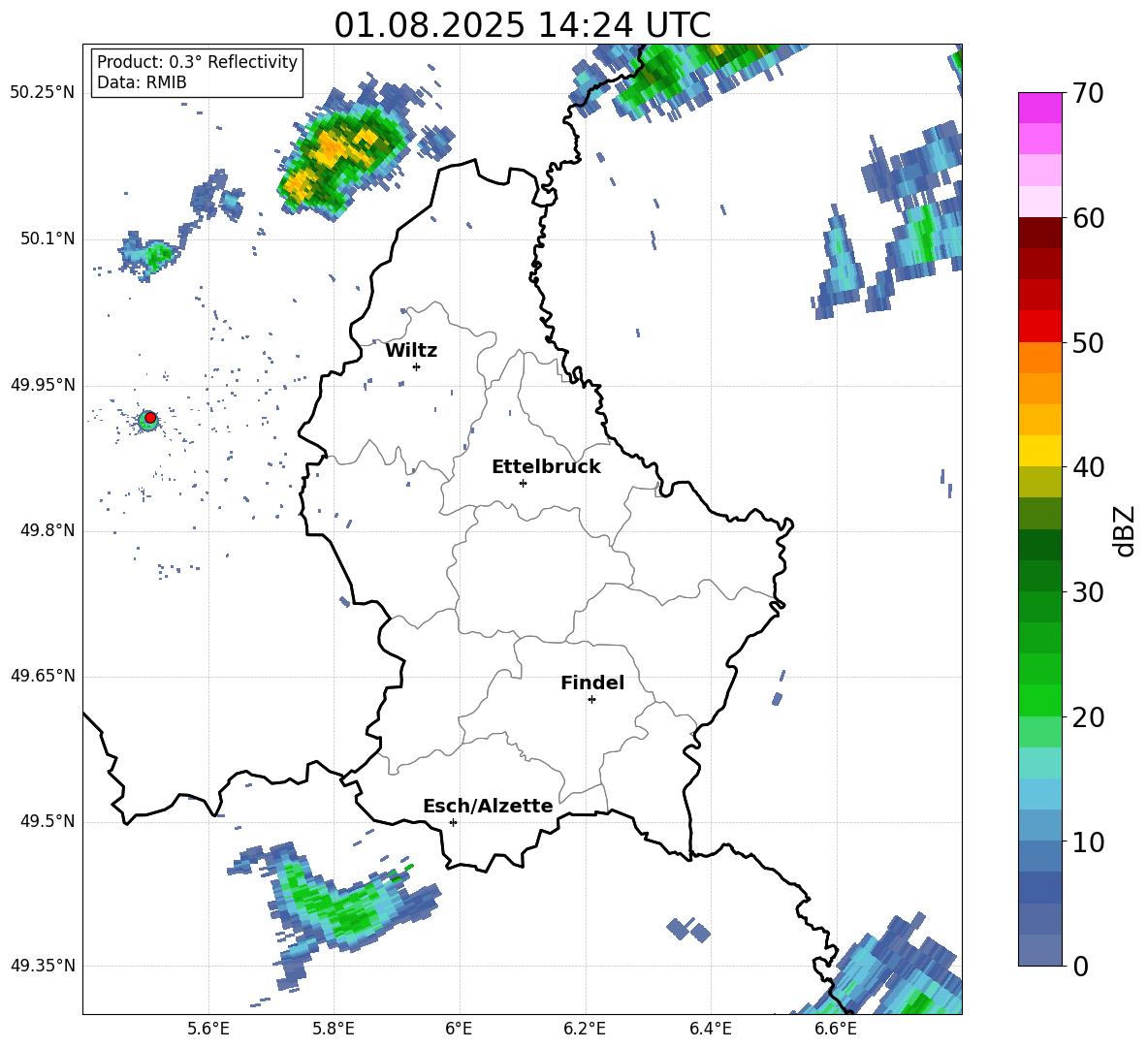Click the colorbar label "60"
Image resolution: width=1148 pixels, height=1048 pixels.
pyautogui.click(x=1088, y=218)
